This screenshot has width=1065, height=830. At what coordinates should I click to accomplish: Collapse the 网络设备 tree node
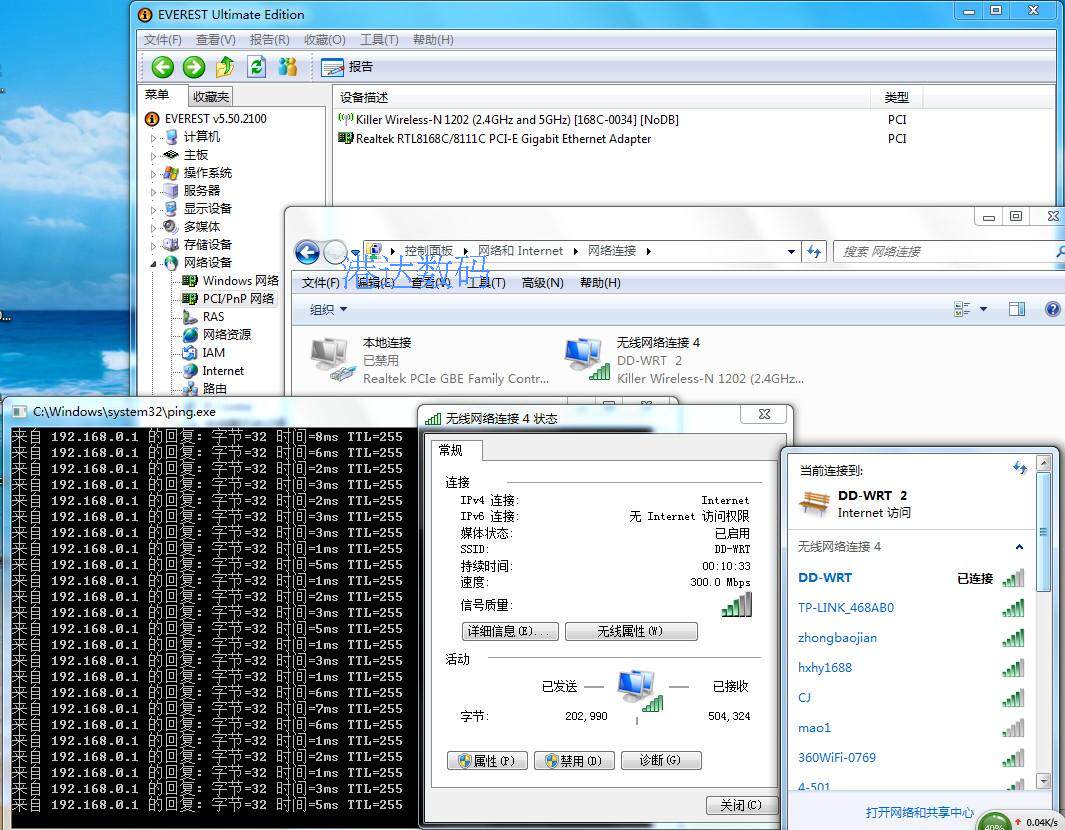[154, 263]
